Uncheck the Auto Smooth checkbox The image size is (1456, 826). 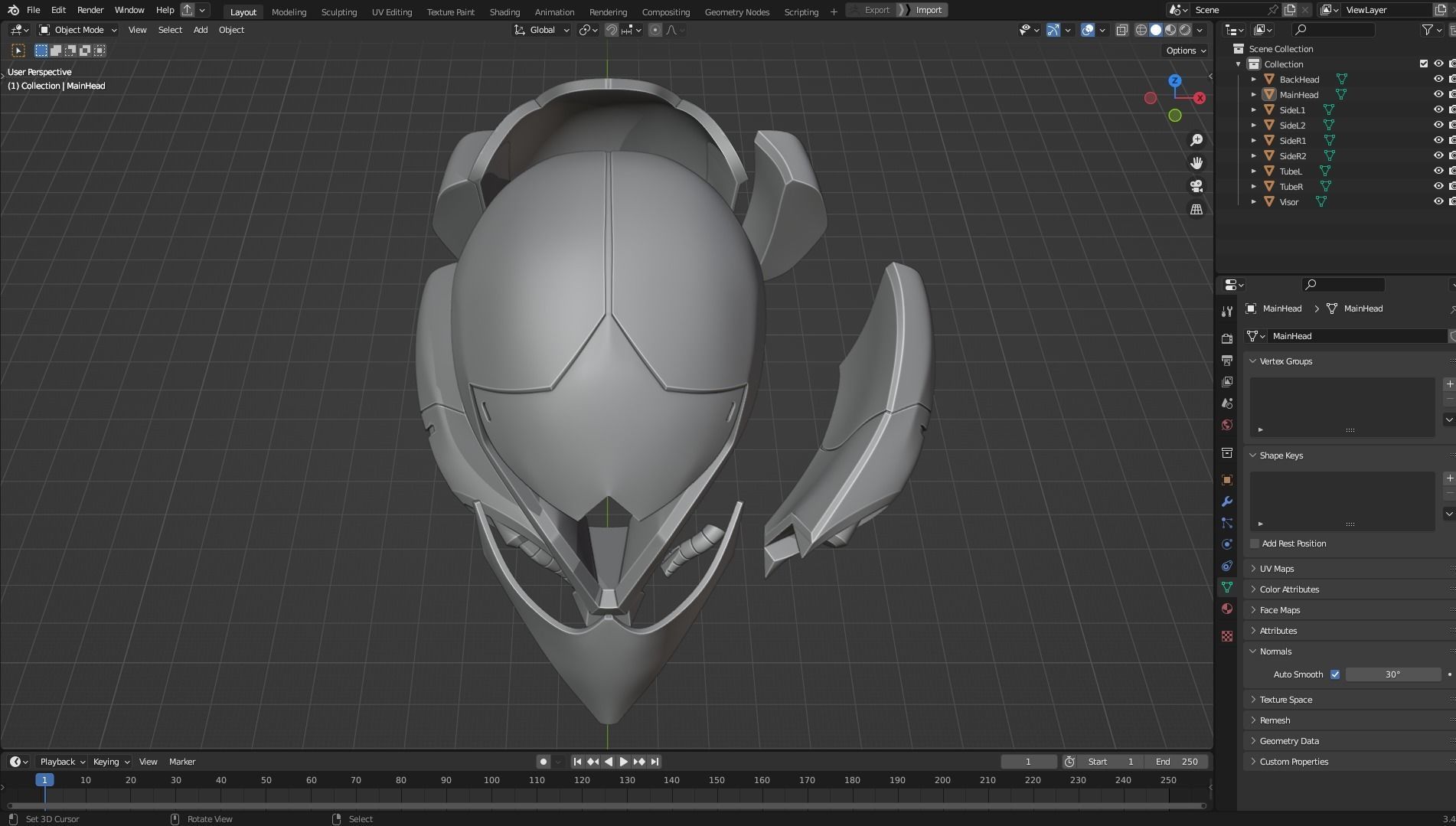pyautogui.click(x=1335, y=674)
